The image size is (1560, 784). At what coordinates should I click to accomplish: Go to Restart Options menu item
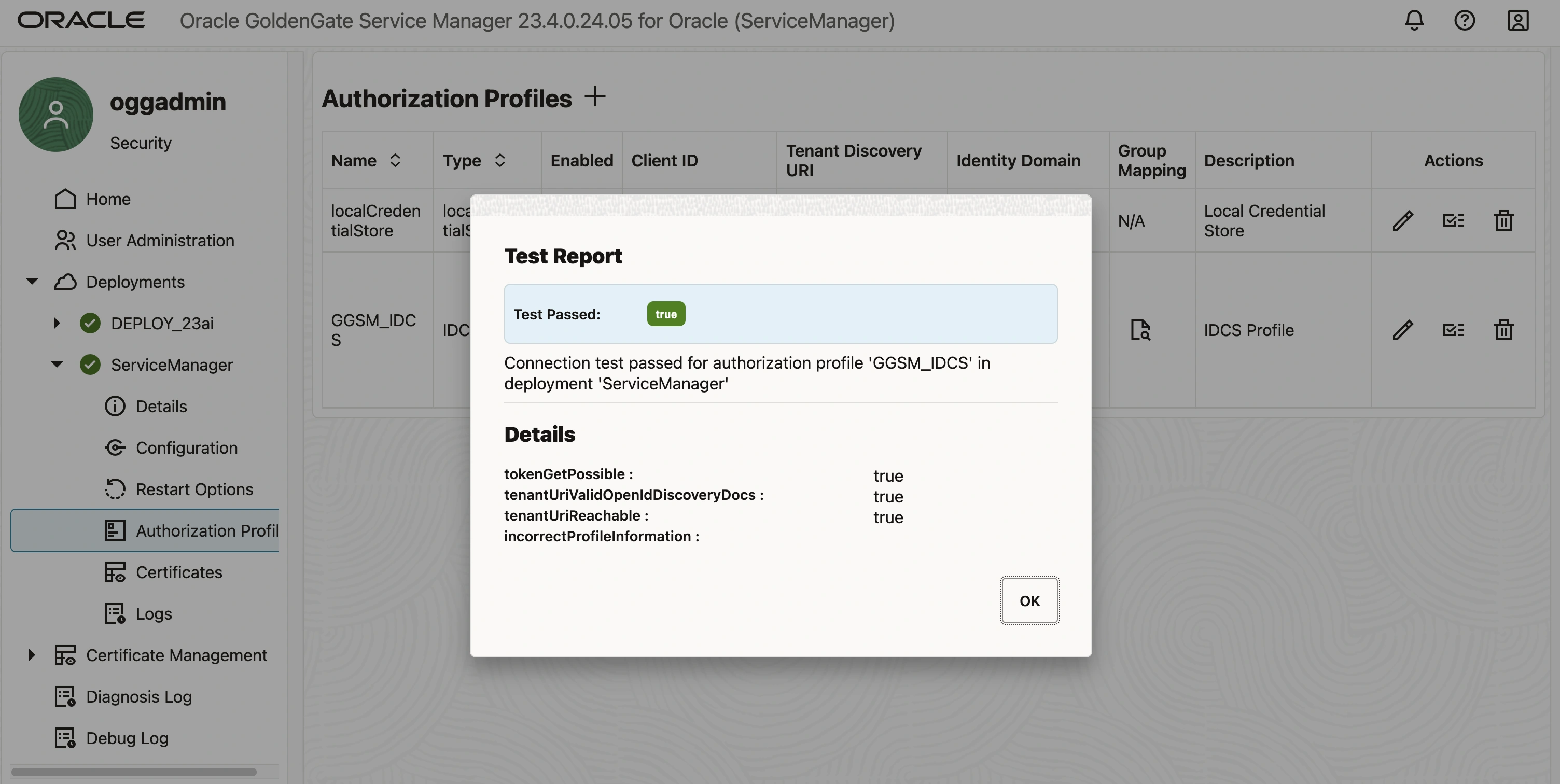click(x=194, y=489)
